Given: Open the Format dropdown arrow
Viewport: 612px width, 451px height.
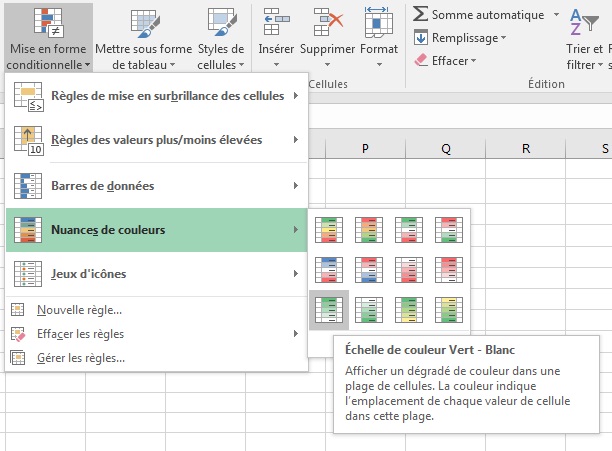Looking at the screenshot, I should tap(379, 64).
